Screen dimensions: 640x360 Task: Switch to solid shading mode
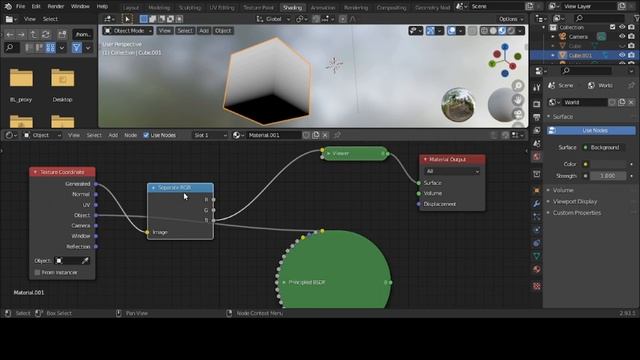(493, 31)
